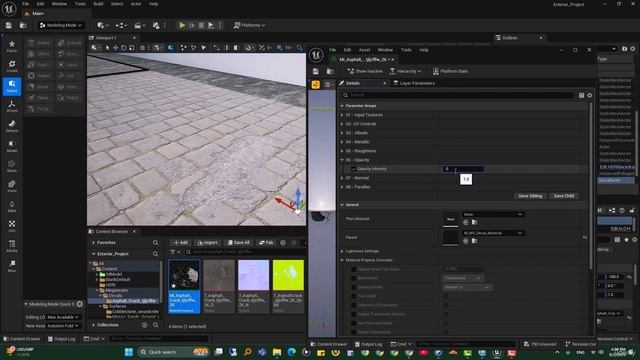Viewport: 640px width, 360px height.
Task: Open the Modeling Mode dropdown
Action: (60, 25)
